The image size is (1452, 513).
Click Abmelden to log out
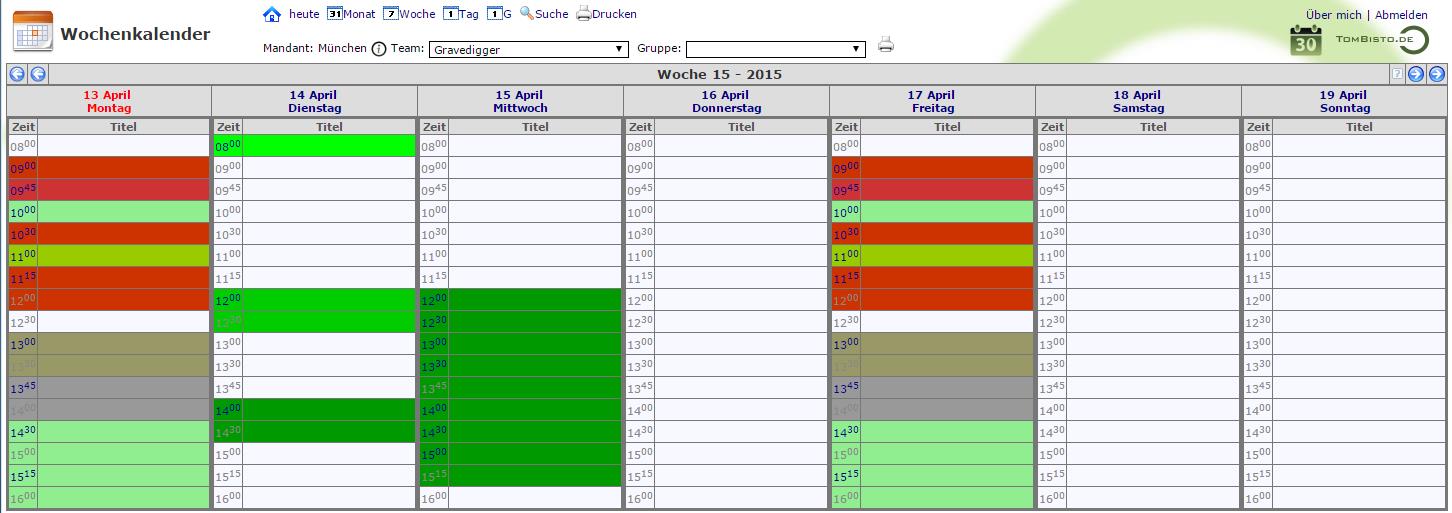coord(1401,15)
